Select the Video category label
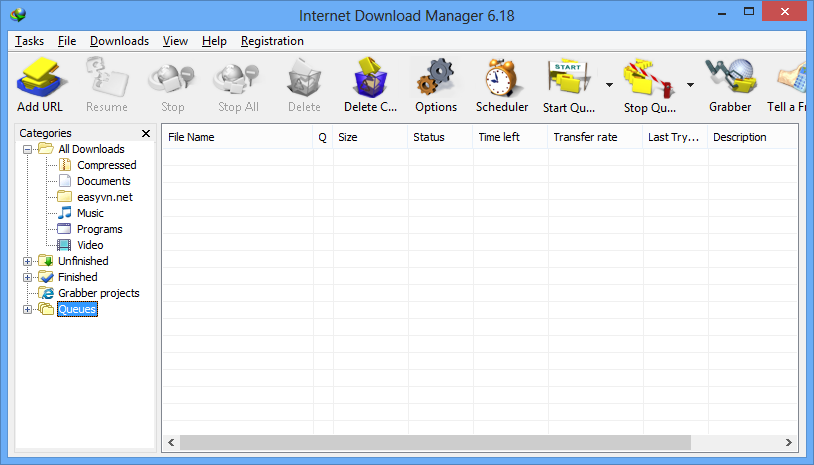The height and width of the screenshot is (465, 814). pos(90,245)
